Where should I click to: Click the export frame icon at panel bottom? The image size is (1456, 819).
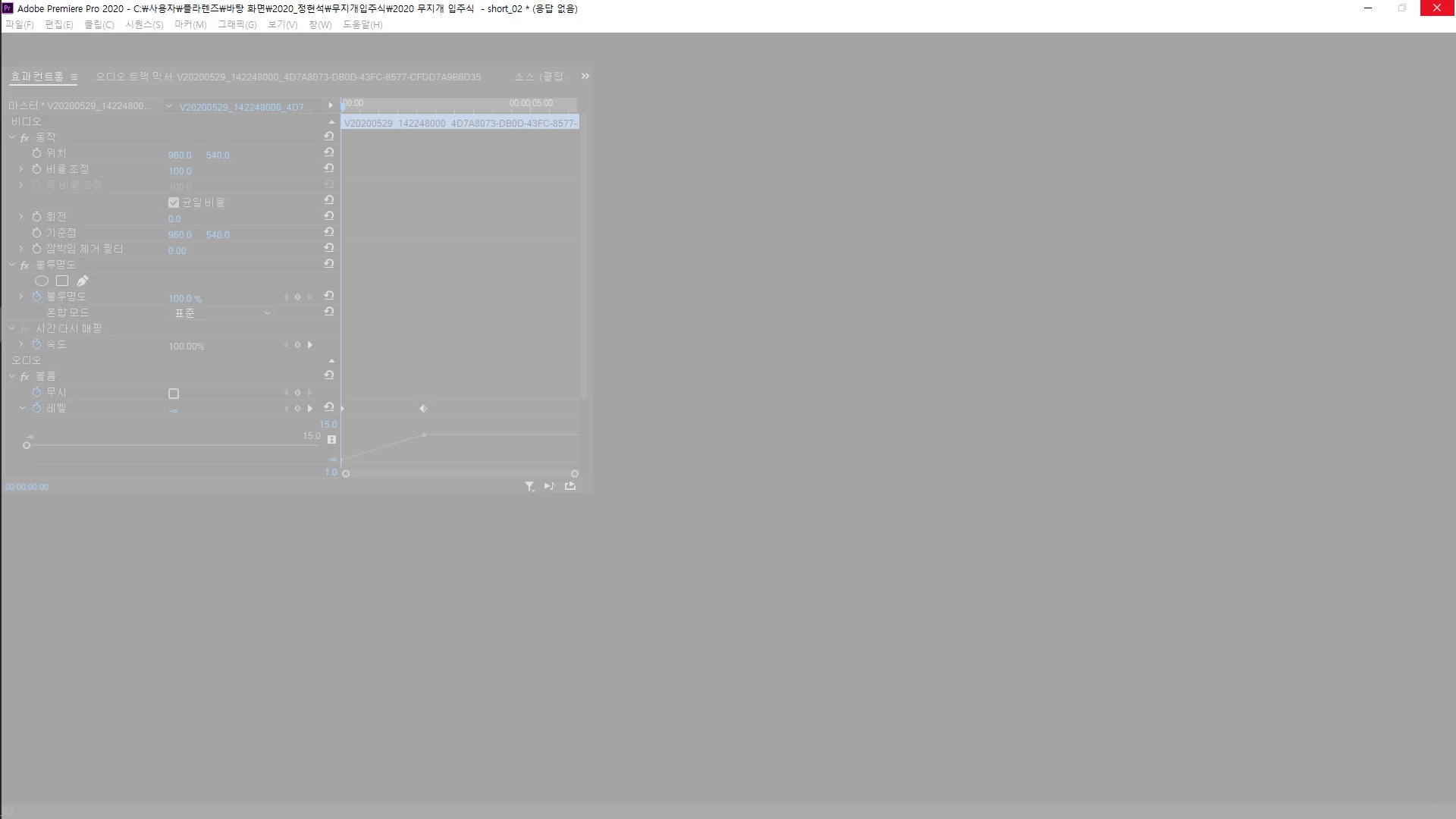pos(570,486)
